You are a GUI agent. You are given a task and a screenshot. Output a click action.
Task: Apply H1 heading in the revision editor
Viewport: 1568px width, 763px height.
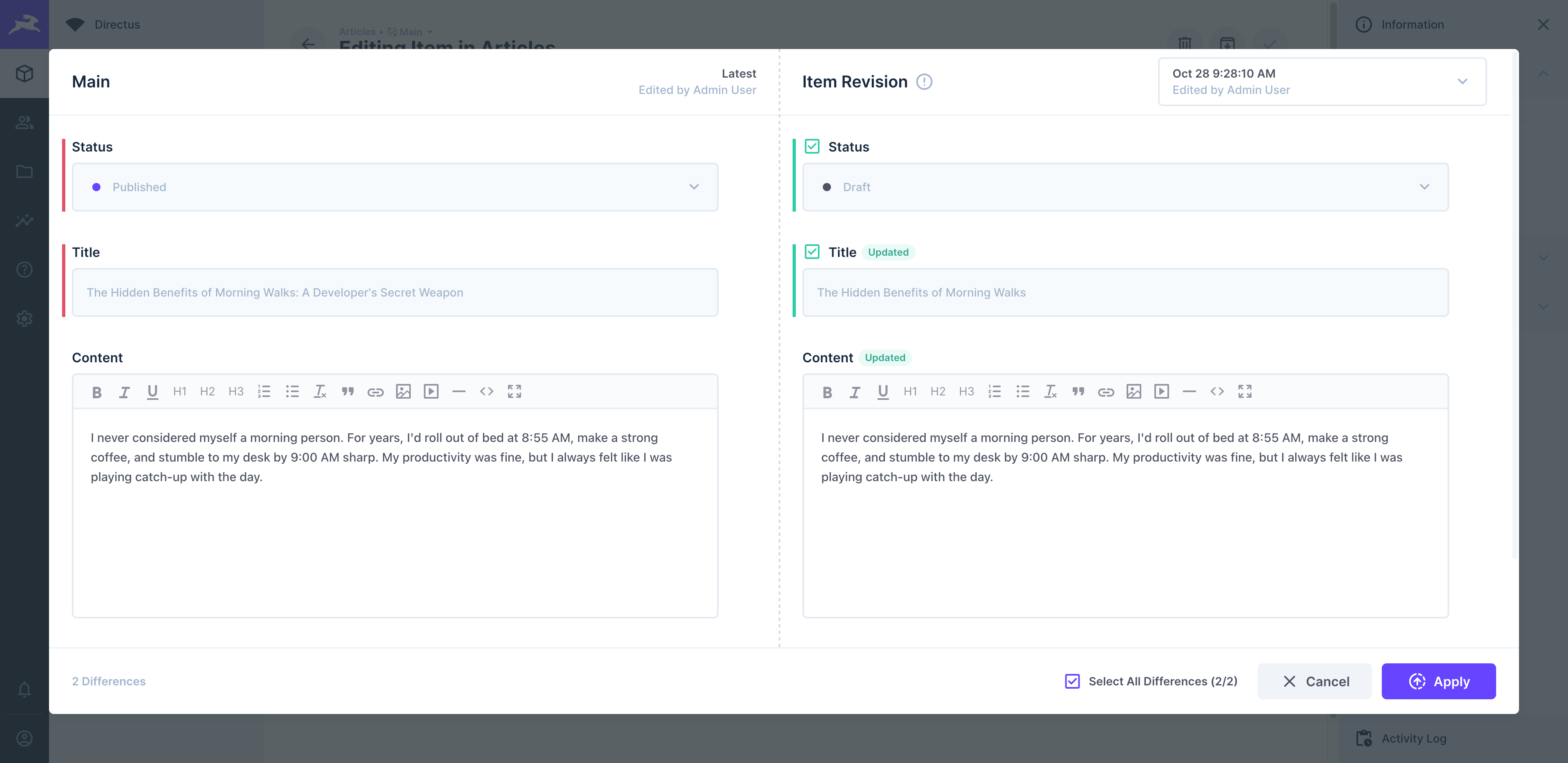910,392
